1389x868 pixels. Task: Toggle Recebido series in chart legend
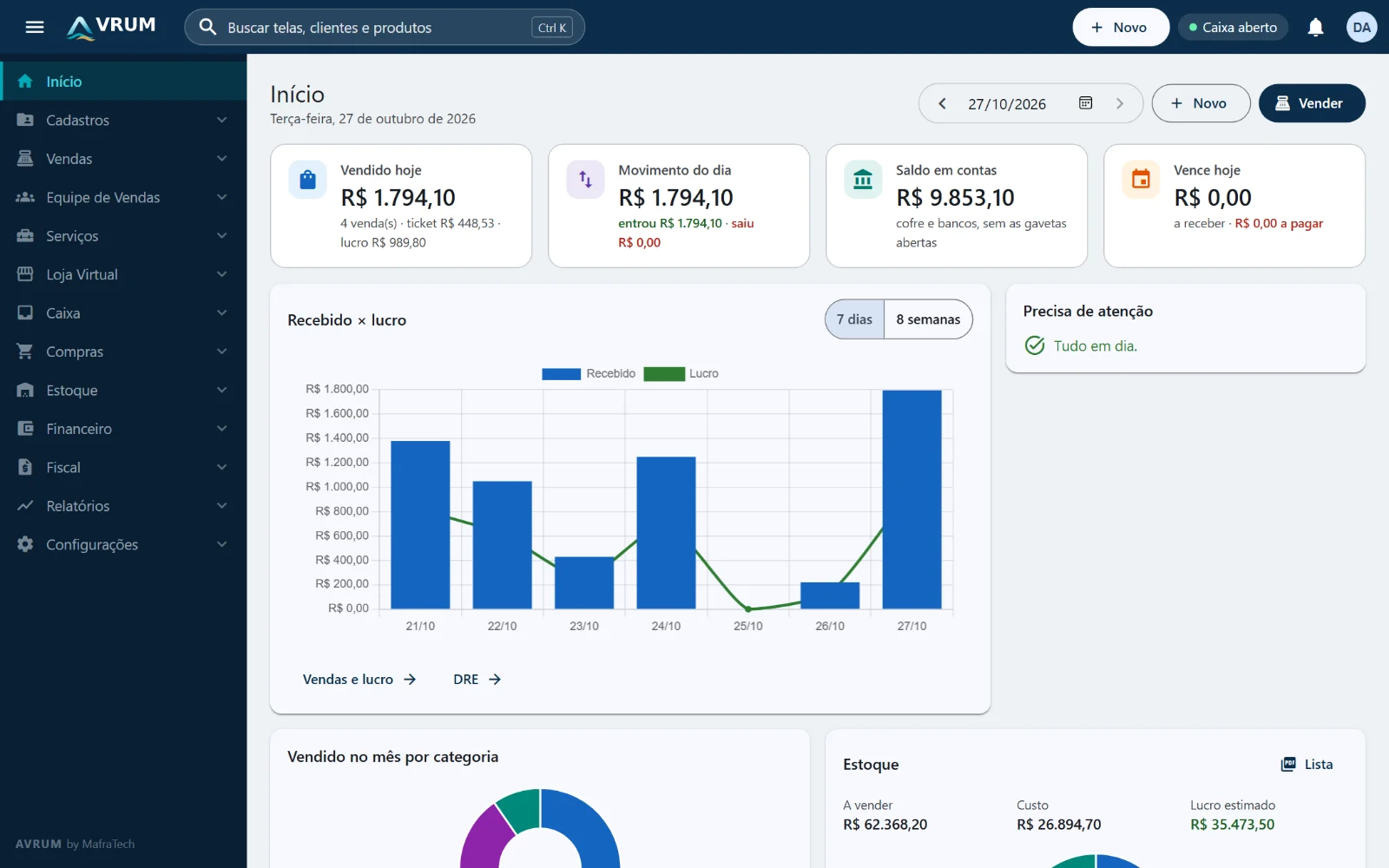(589, 374)
